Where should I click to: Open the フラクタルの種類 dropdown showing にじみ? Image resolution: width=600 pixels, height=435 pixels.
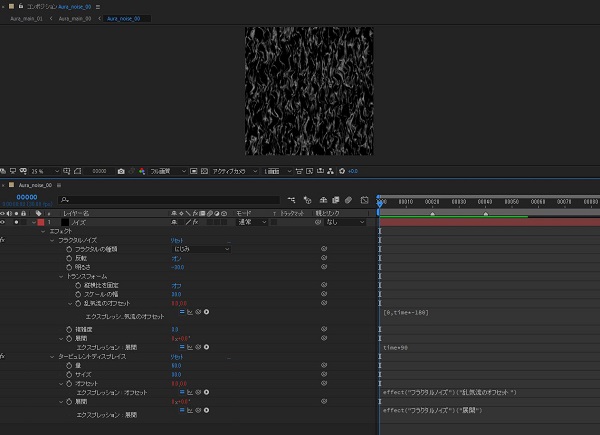(x=200, y=249)
